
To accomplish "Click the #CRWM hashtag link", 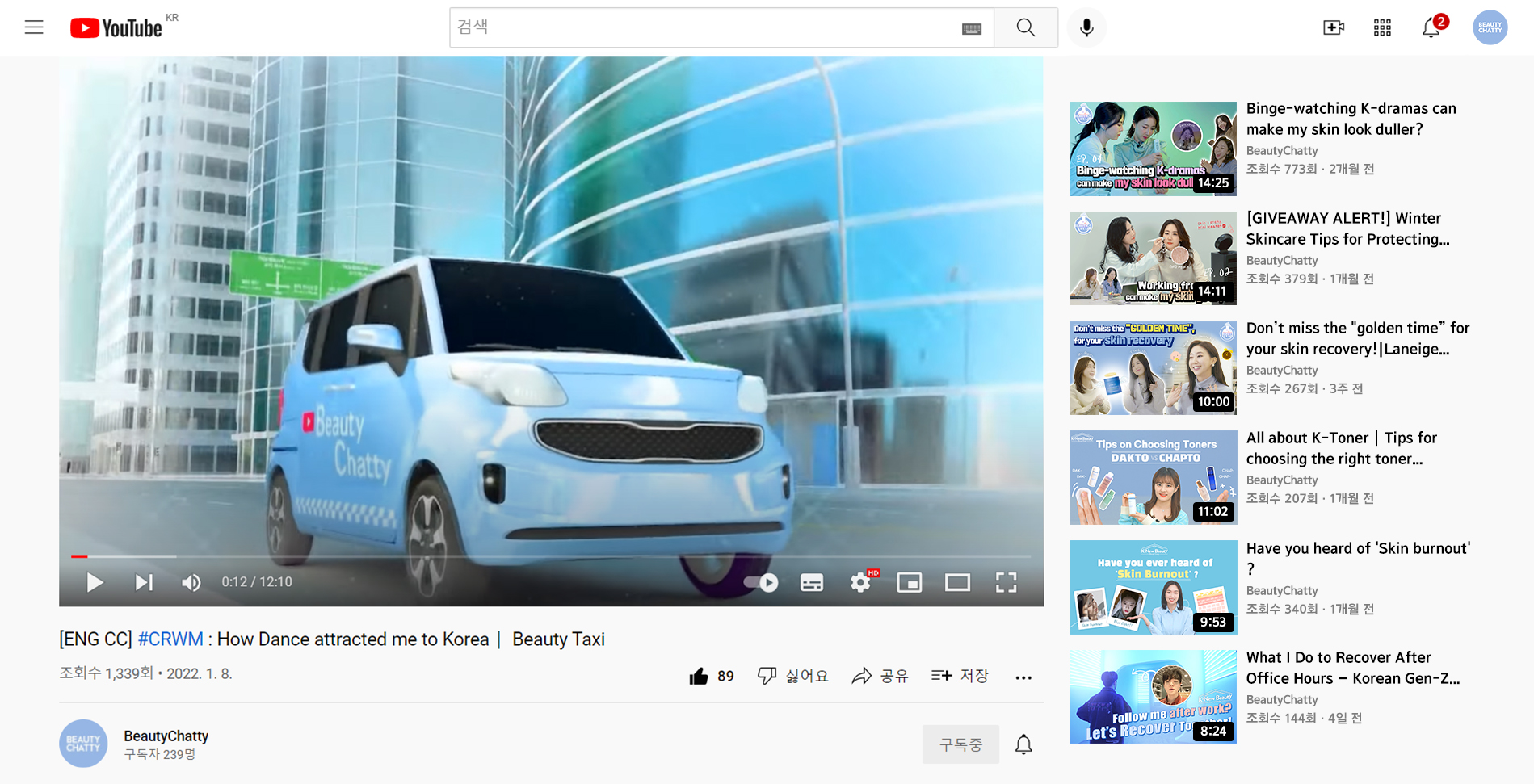I will pos(170,639).
